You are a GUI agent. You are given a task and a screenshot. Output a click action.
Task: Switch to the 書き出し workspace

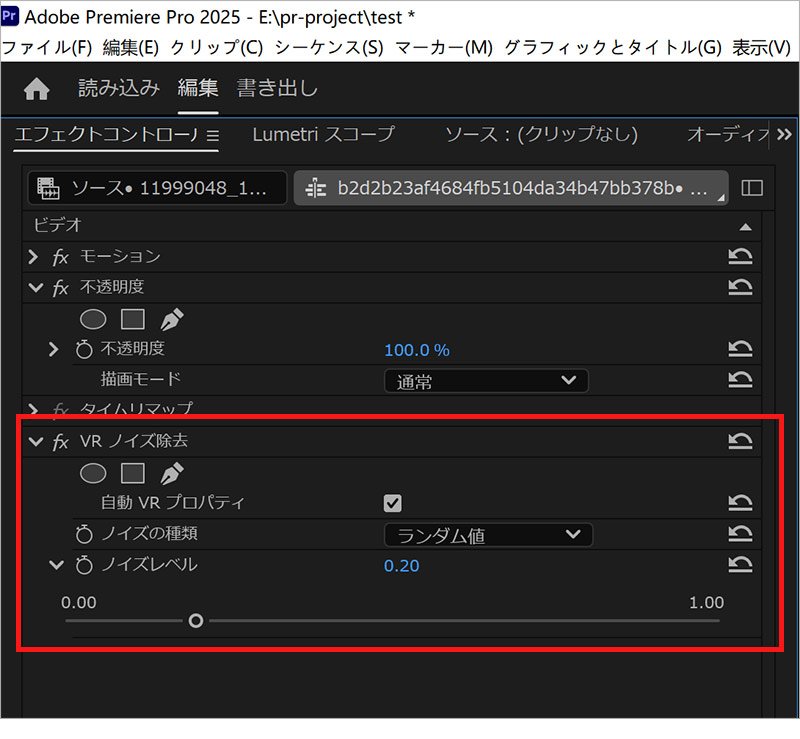[277, 88]
